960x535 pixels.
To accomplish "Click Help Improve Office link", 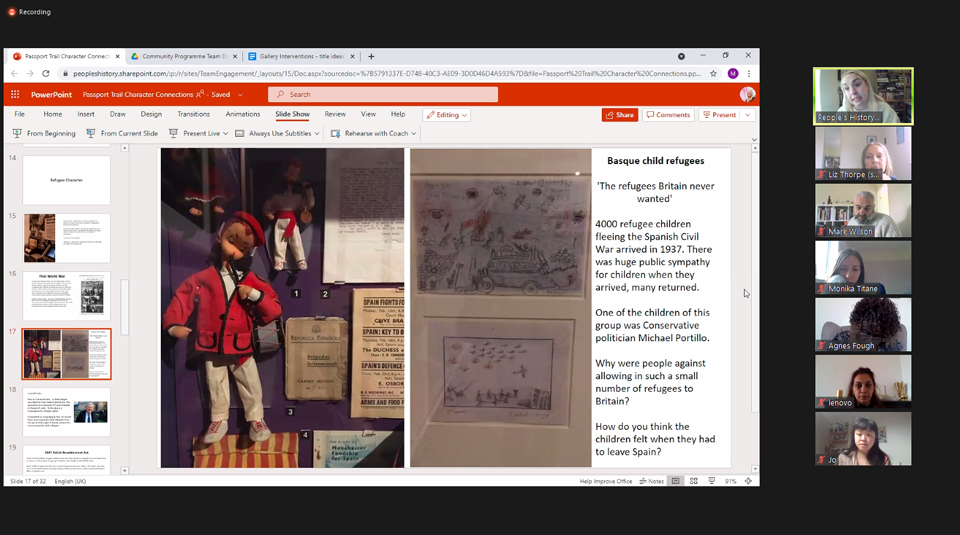I will tap(606, 481).
